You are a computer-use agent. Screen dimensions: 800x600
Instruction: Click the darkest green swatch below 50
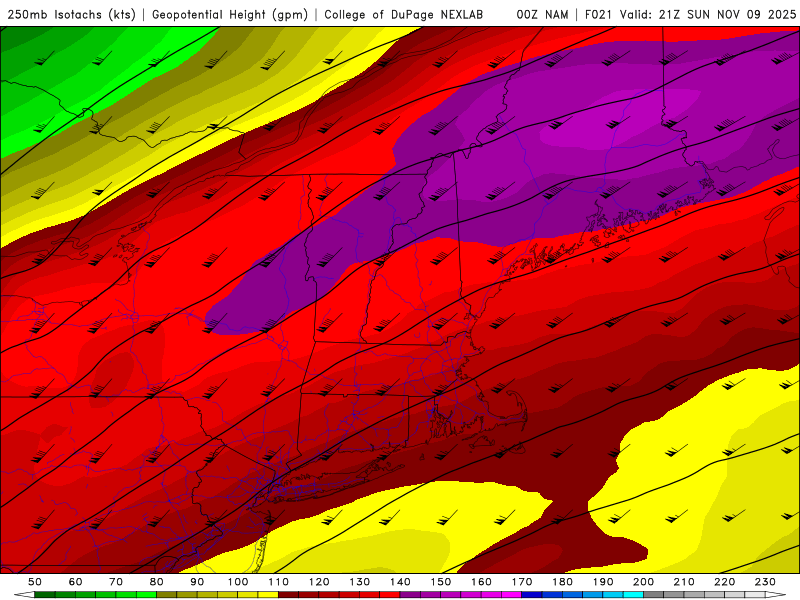[x=45, y=595]
